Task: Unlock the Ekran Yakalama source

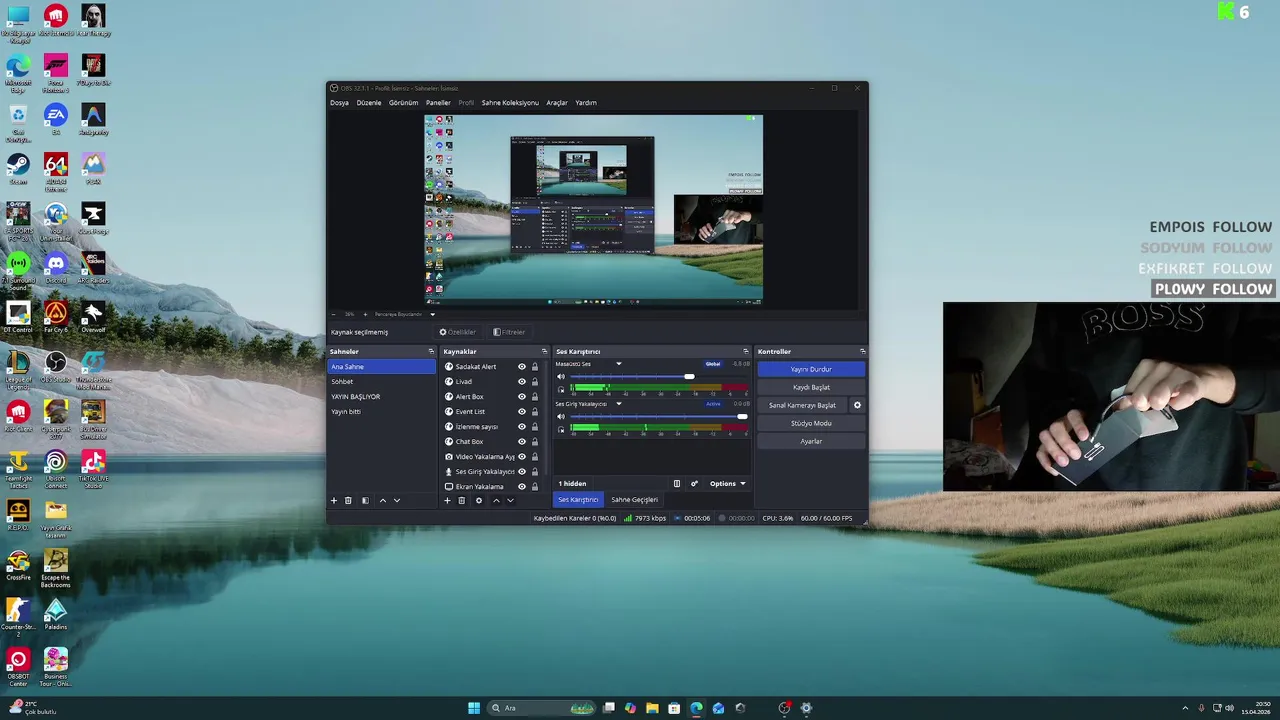Action: tap(535, 487)
